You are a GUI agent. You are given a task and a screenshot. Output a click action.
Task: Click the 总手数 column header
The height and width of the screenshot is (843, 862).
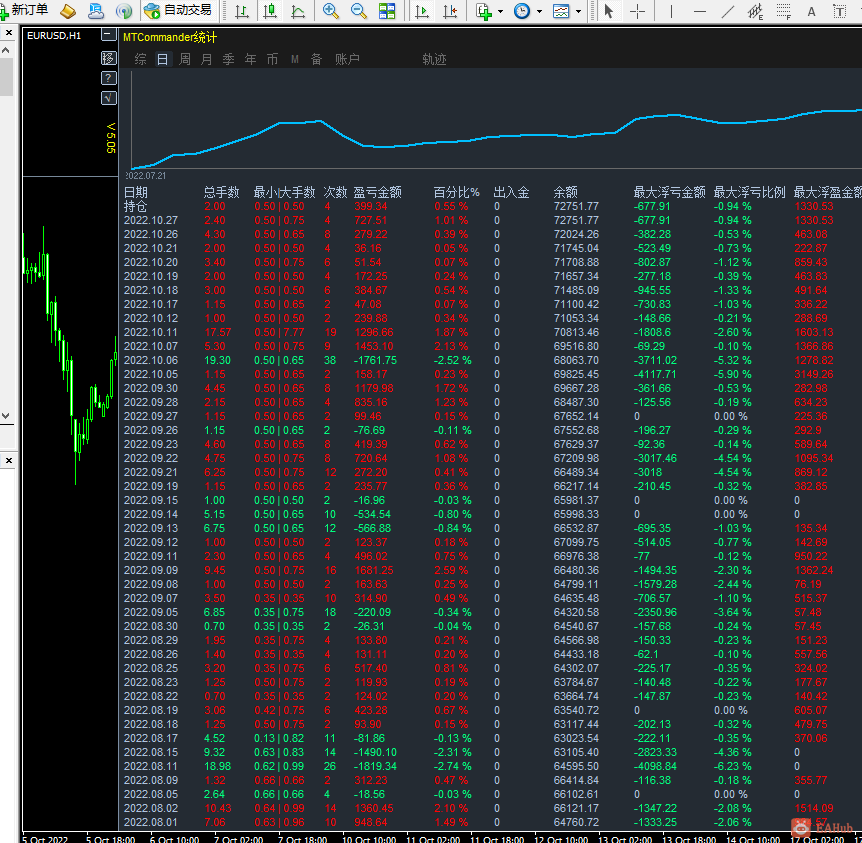[222, 192]
